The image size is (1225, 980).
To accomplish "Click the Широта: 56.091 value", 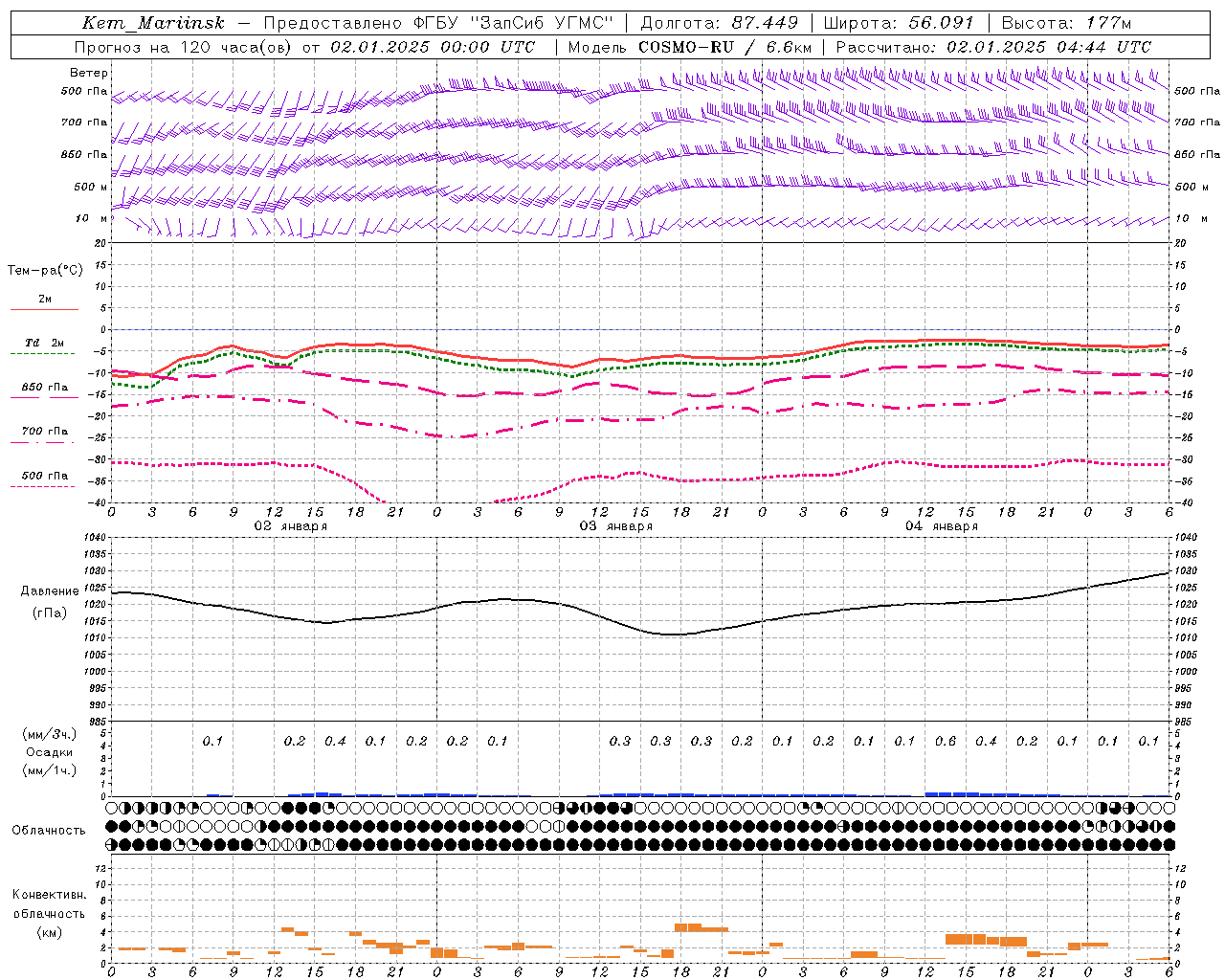I will (x=899, y=23).
